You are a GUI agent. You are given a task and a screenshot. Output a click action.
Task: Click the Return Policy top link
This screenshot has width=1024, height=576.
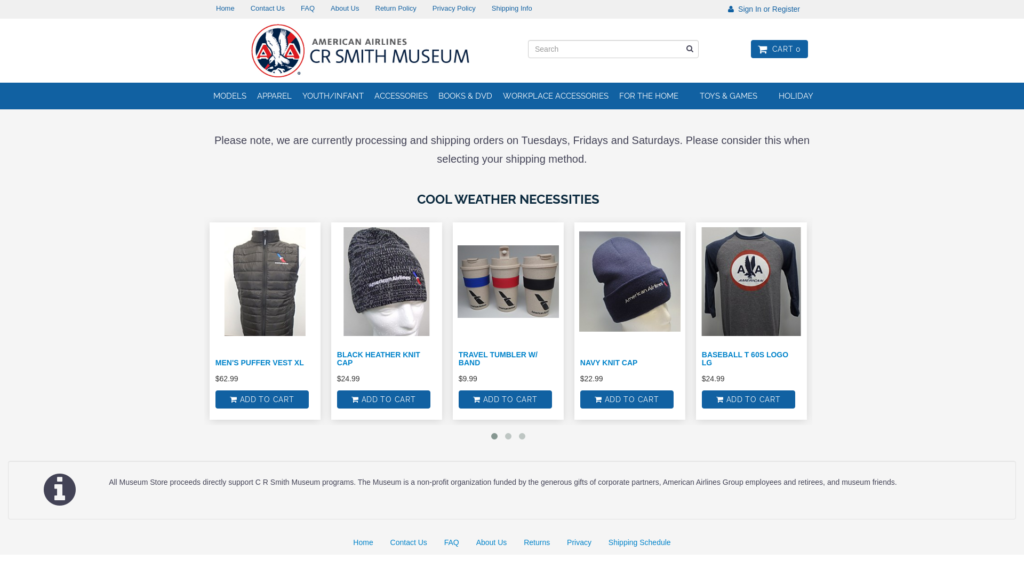pyautogui.click(x=395, y=8)
